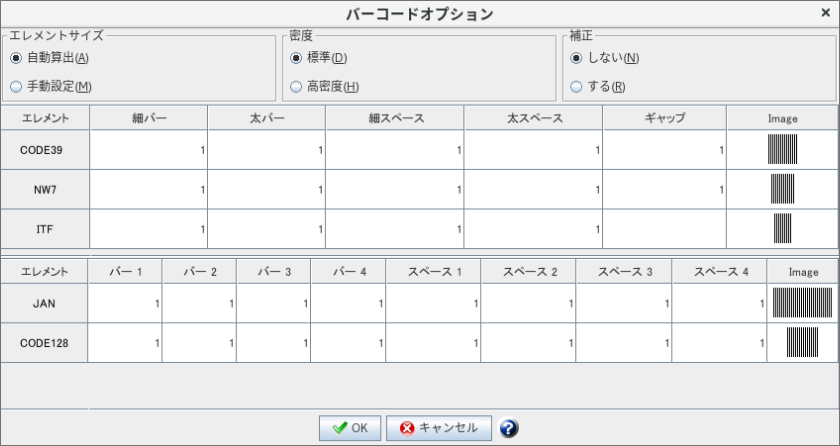The width and height of the screenshot is (840, 446).
Task: Choose 標準 density option
Action: click(x=296, y=58)
